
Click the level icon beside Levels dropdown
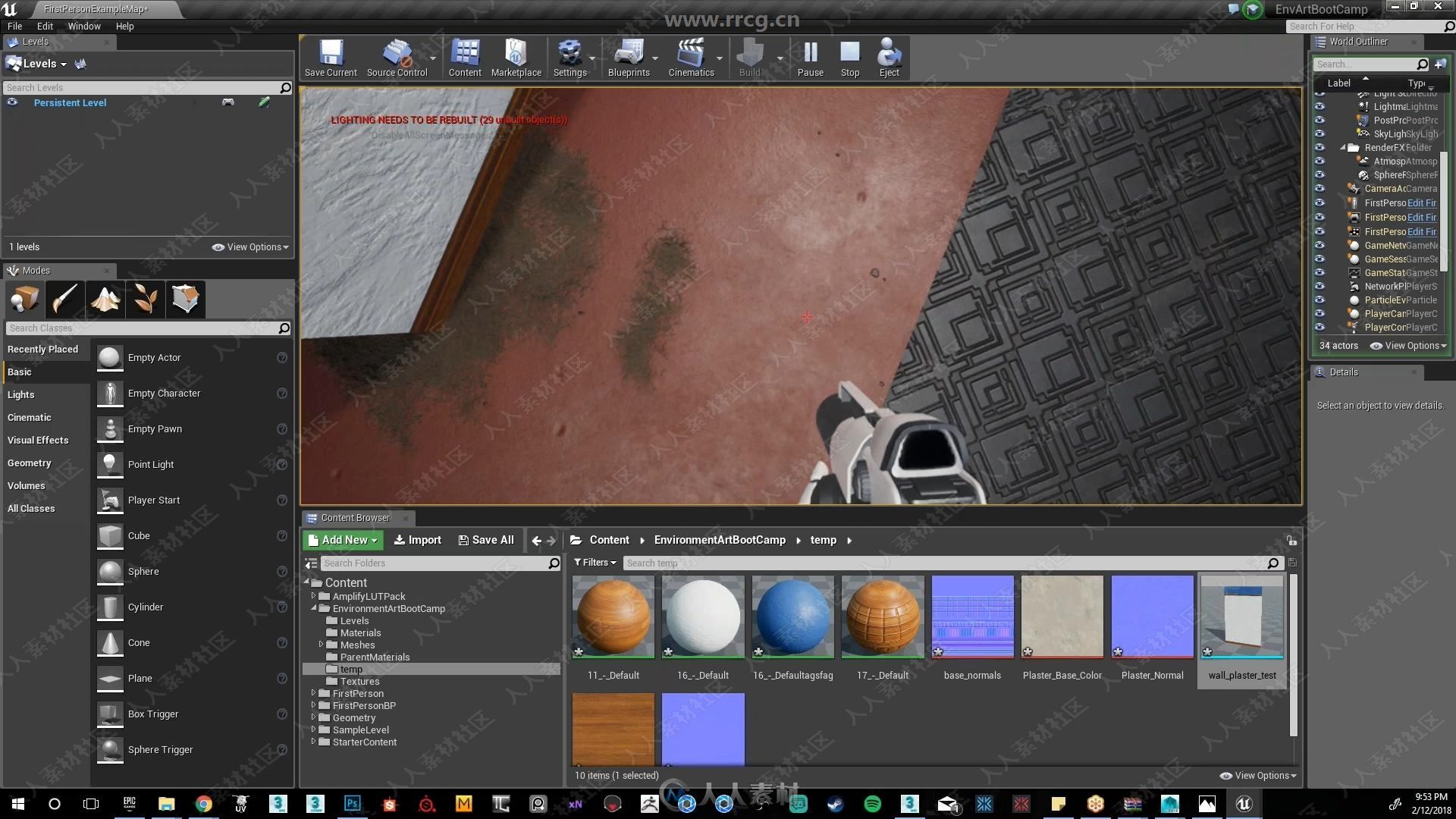tap(80, 64)
